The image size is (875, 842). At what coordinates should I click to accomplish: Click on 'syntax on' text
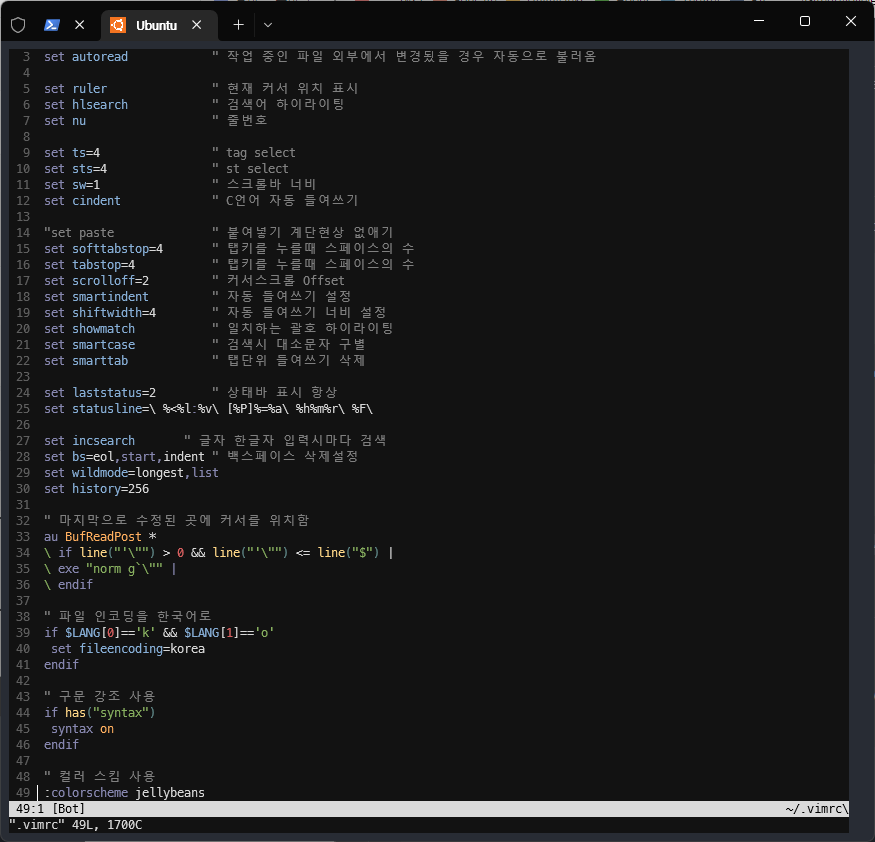(x=83, y=729)
